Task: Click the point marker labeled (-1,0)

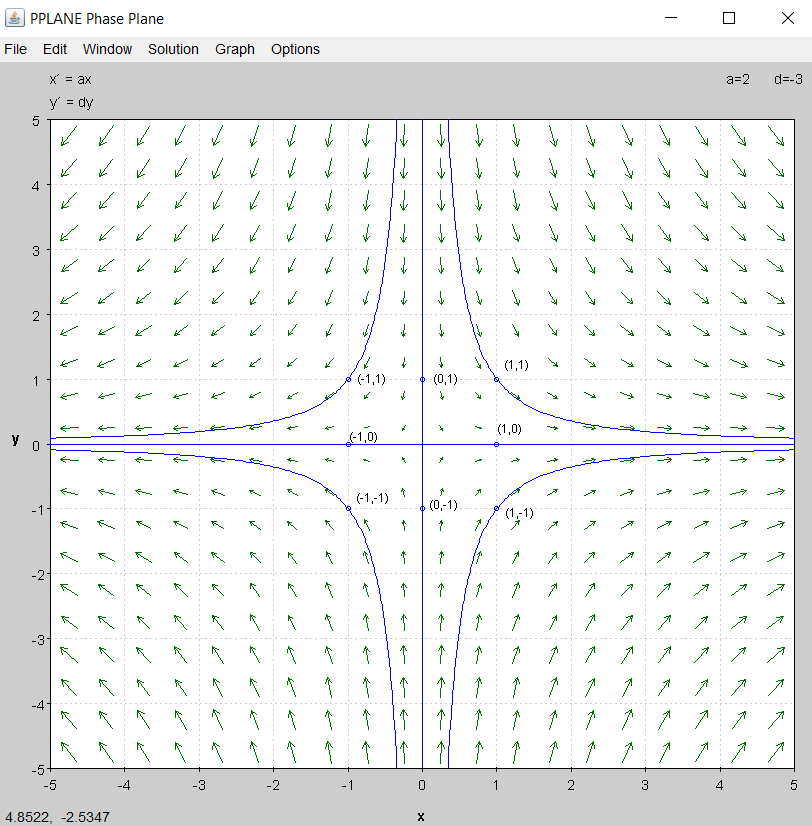Action: [x=348, y=445]
